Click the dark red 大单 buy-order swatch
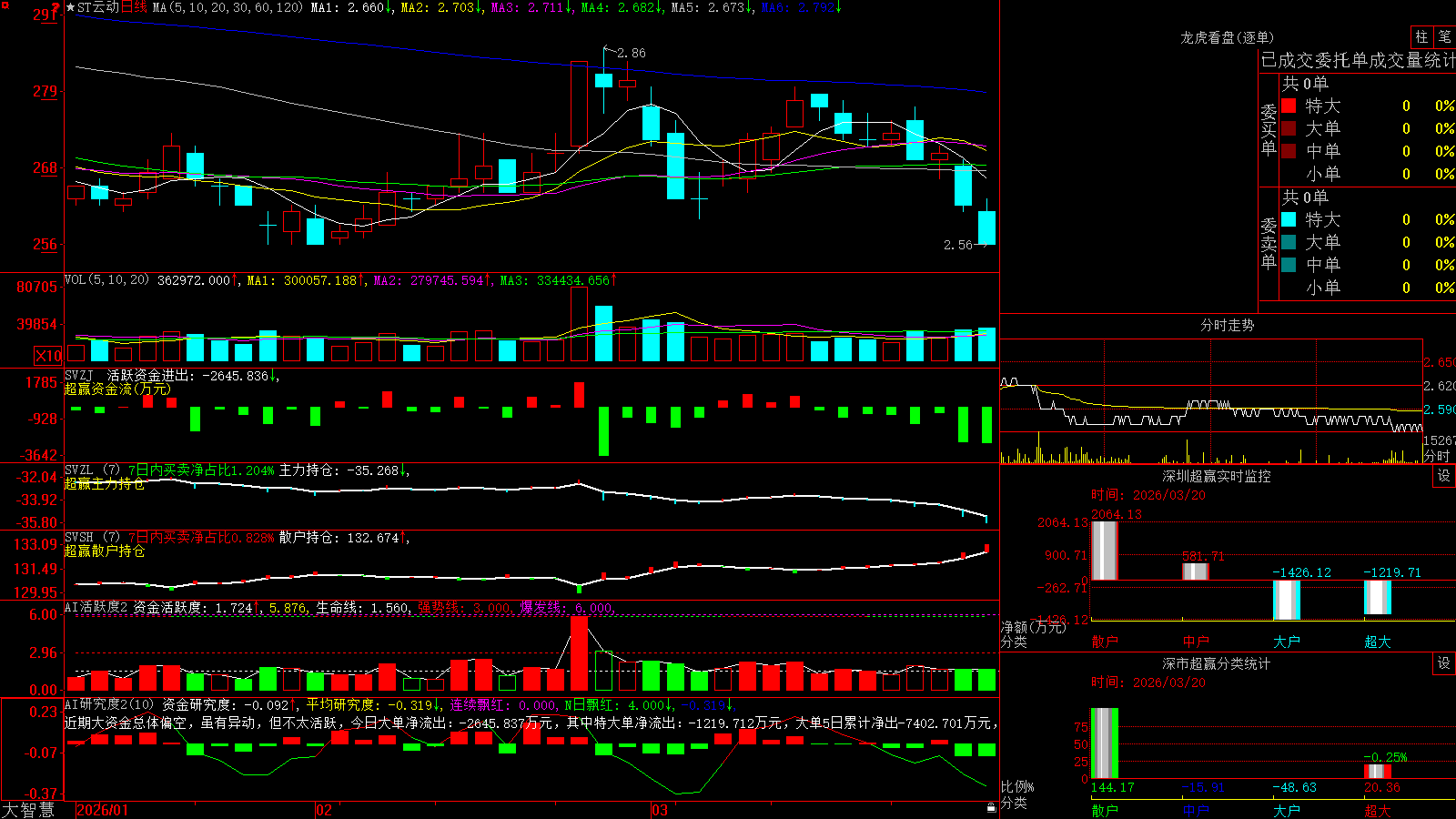1456x819 pixels. tap(1289, 128)
